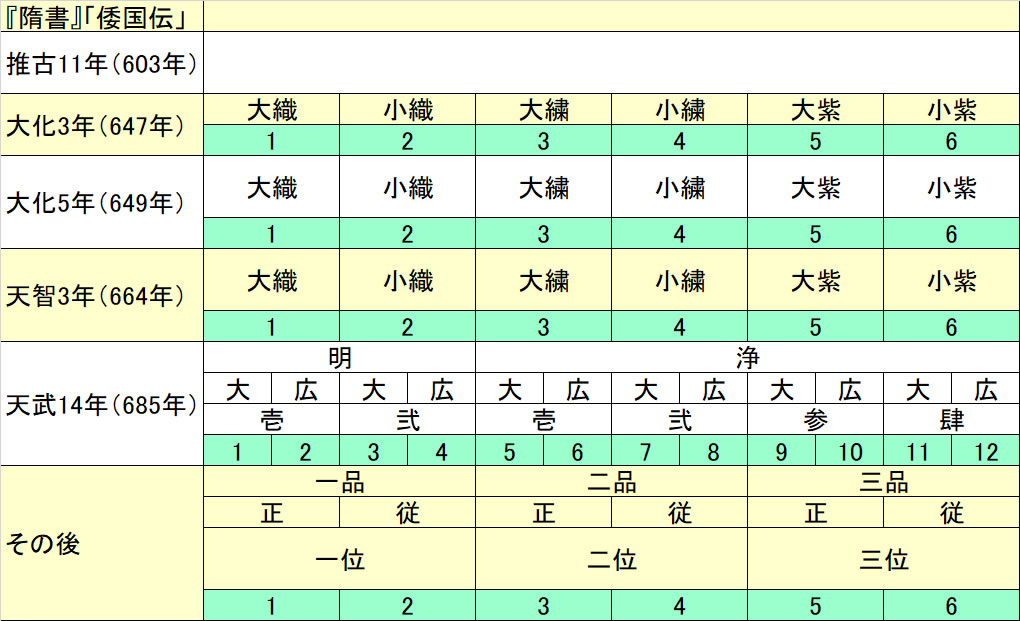1020x621 pixels.
Task: Select the 大化3年(647年) row label
Action: point(101,126)
